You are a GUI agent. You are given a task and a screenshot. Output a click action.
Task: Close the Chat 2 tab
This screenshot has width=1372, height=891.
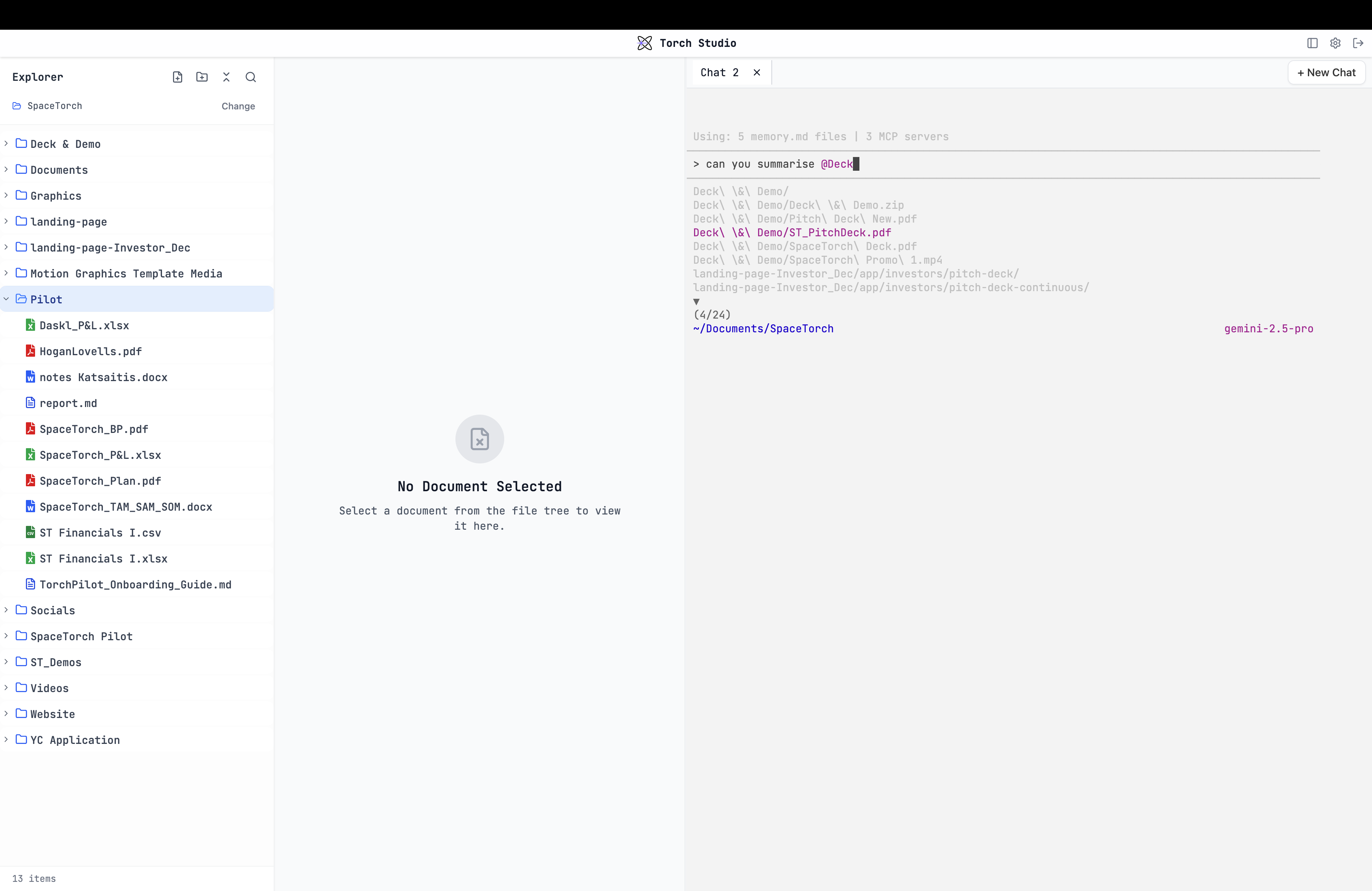(x=757, y=73)
